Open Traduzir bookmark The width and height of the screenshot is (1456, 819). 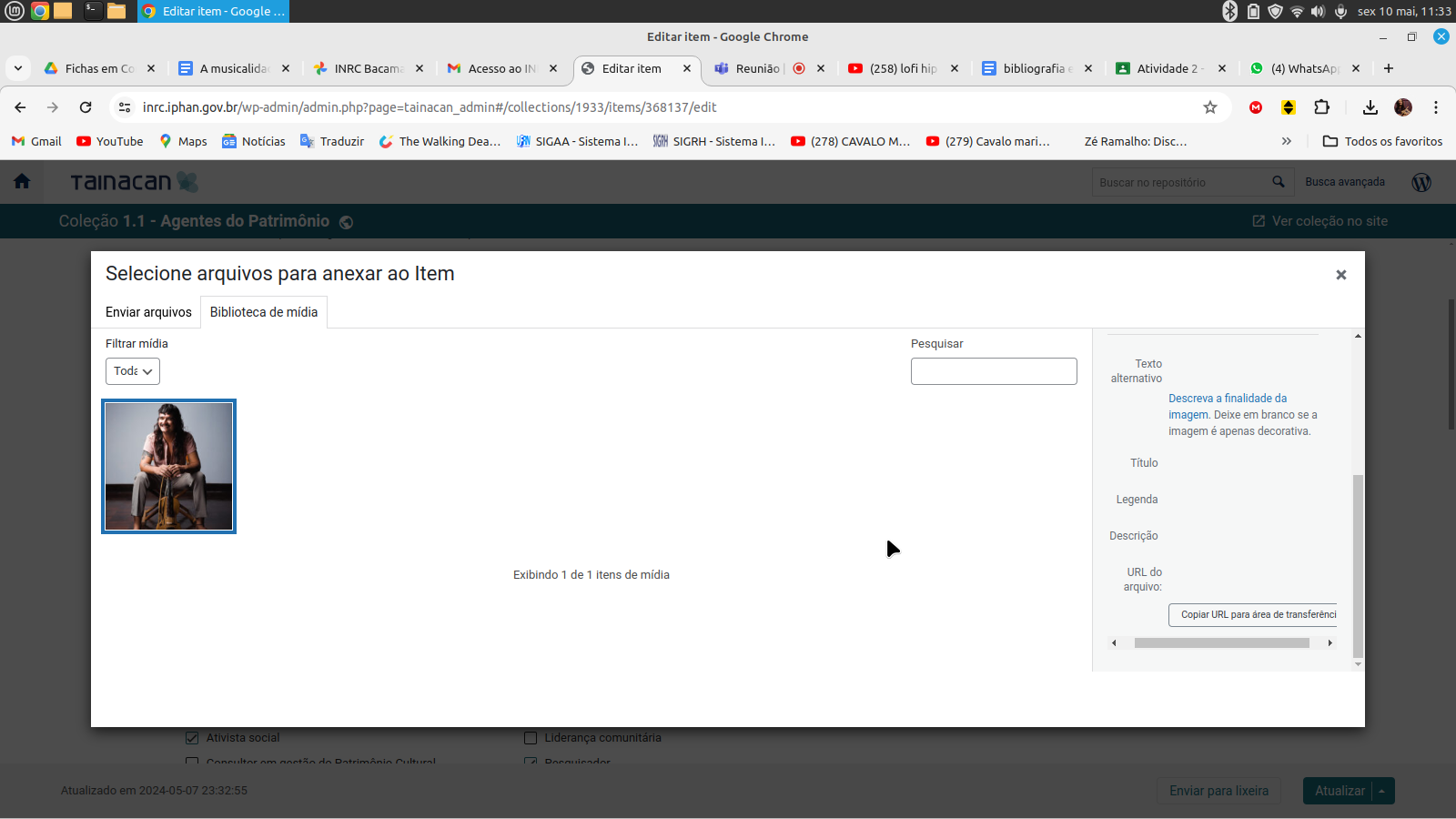[332, 141]
